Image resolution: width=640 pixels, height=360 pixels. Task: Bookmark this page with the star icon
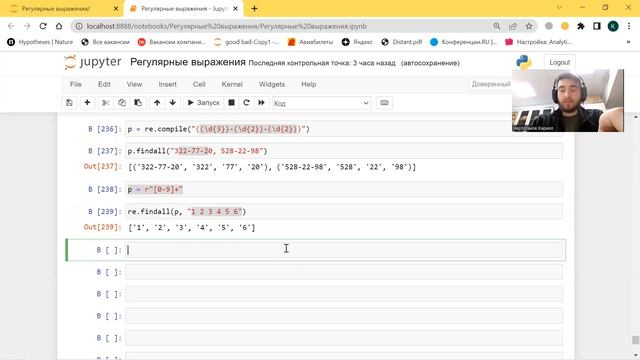tap(529, 26)
